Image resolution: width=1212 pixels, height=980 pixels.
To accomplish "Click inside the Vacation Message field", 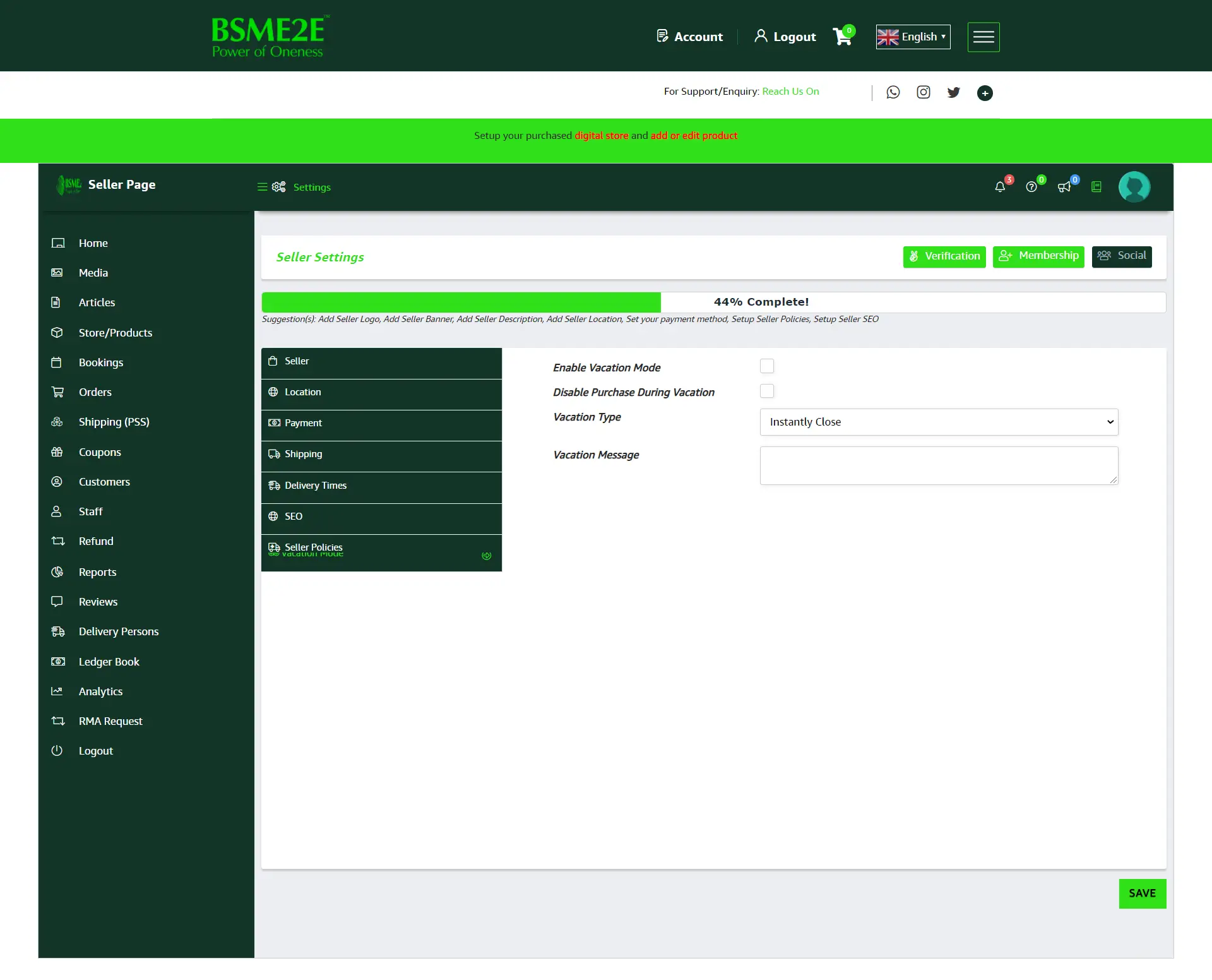I will point(939,465).
